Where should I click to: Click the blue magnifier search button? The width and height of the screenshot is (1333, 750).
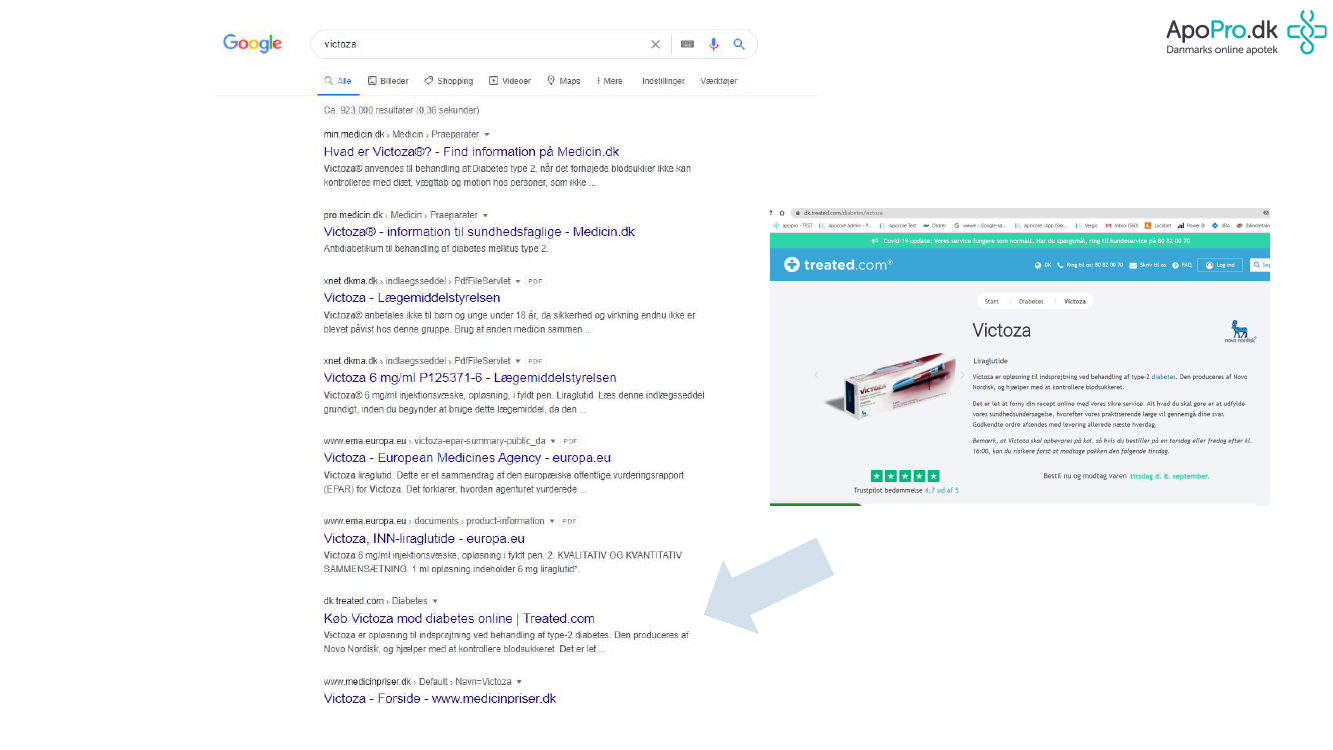[739, 44]
